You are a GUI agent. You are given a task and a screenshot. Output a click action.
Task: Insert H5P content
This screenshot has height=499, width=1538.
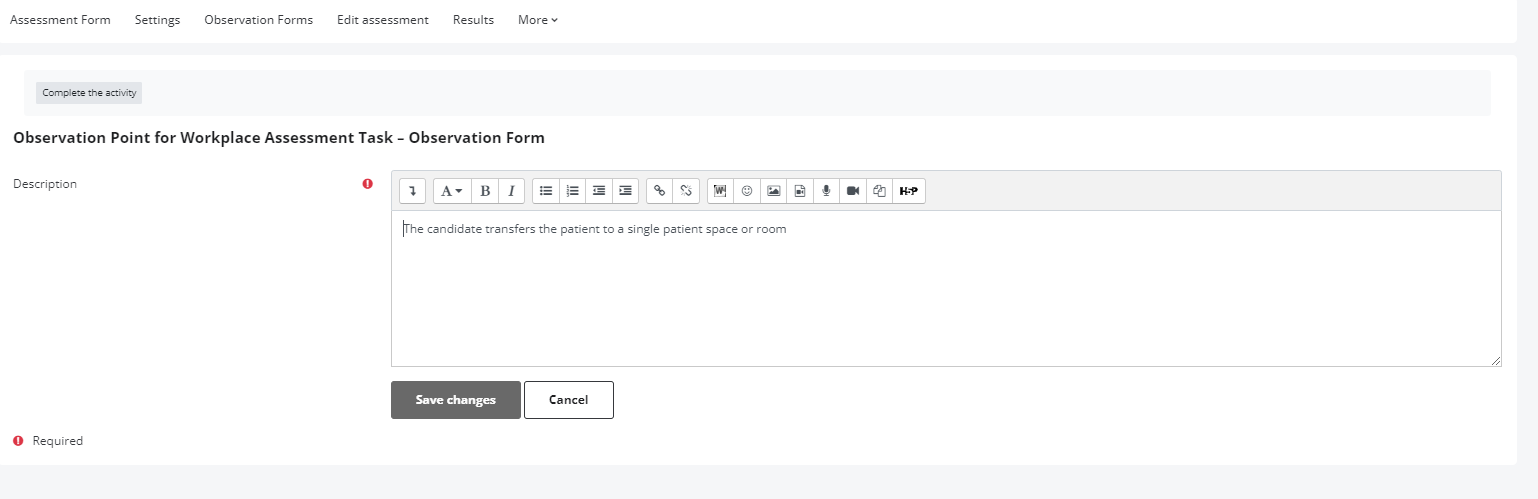pyautogui.click(x=908, y=191)
